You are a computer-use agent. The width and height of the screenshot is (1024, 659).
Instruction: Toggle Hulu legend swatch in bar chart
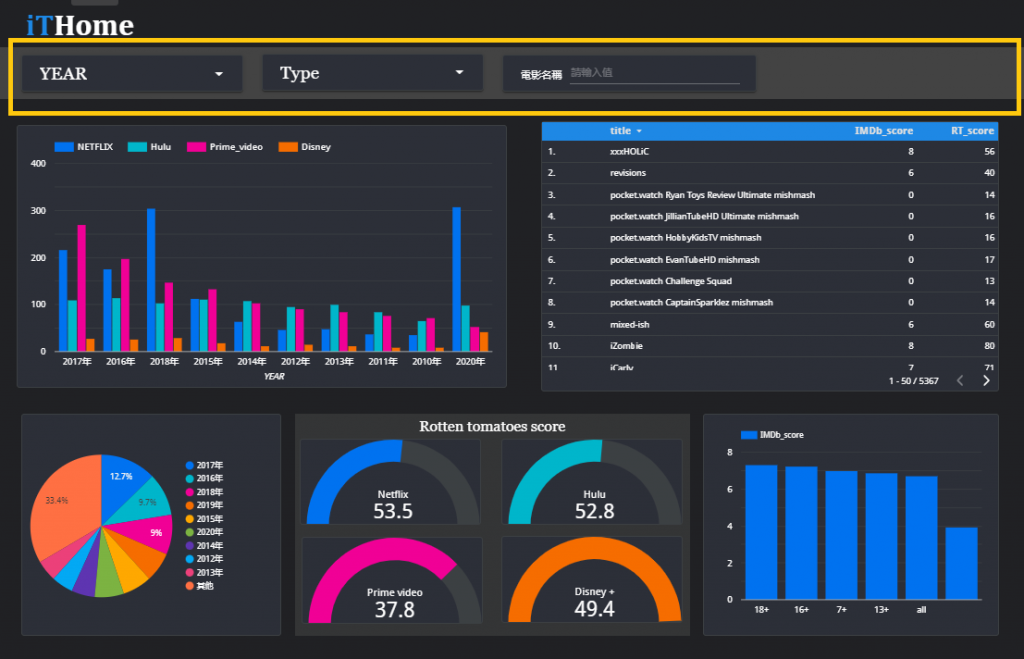[x=137, y=147]
